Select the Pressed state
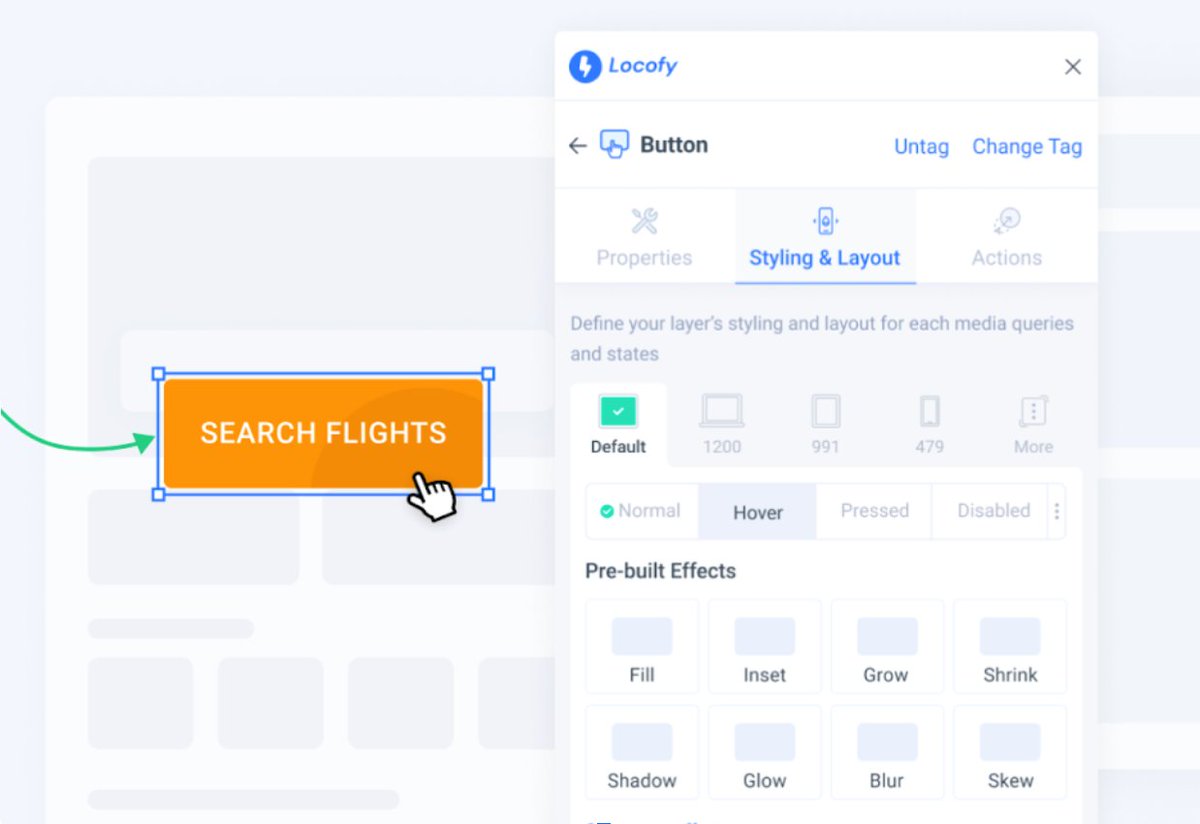The width and height of the screenshot is (1200, 824). click(874, 511)
